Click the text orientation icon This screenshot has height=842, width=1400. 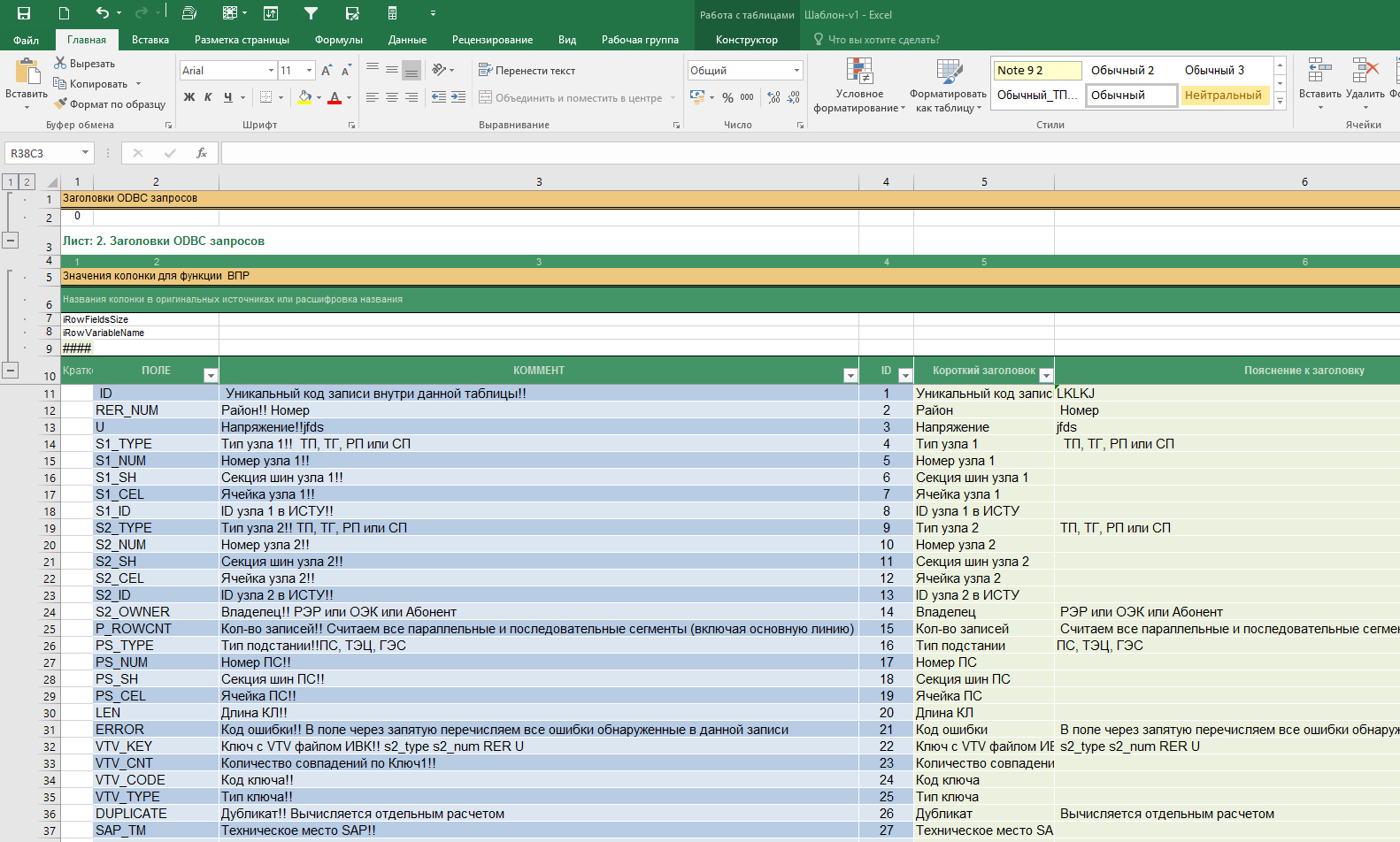(x=439, y=70)
